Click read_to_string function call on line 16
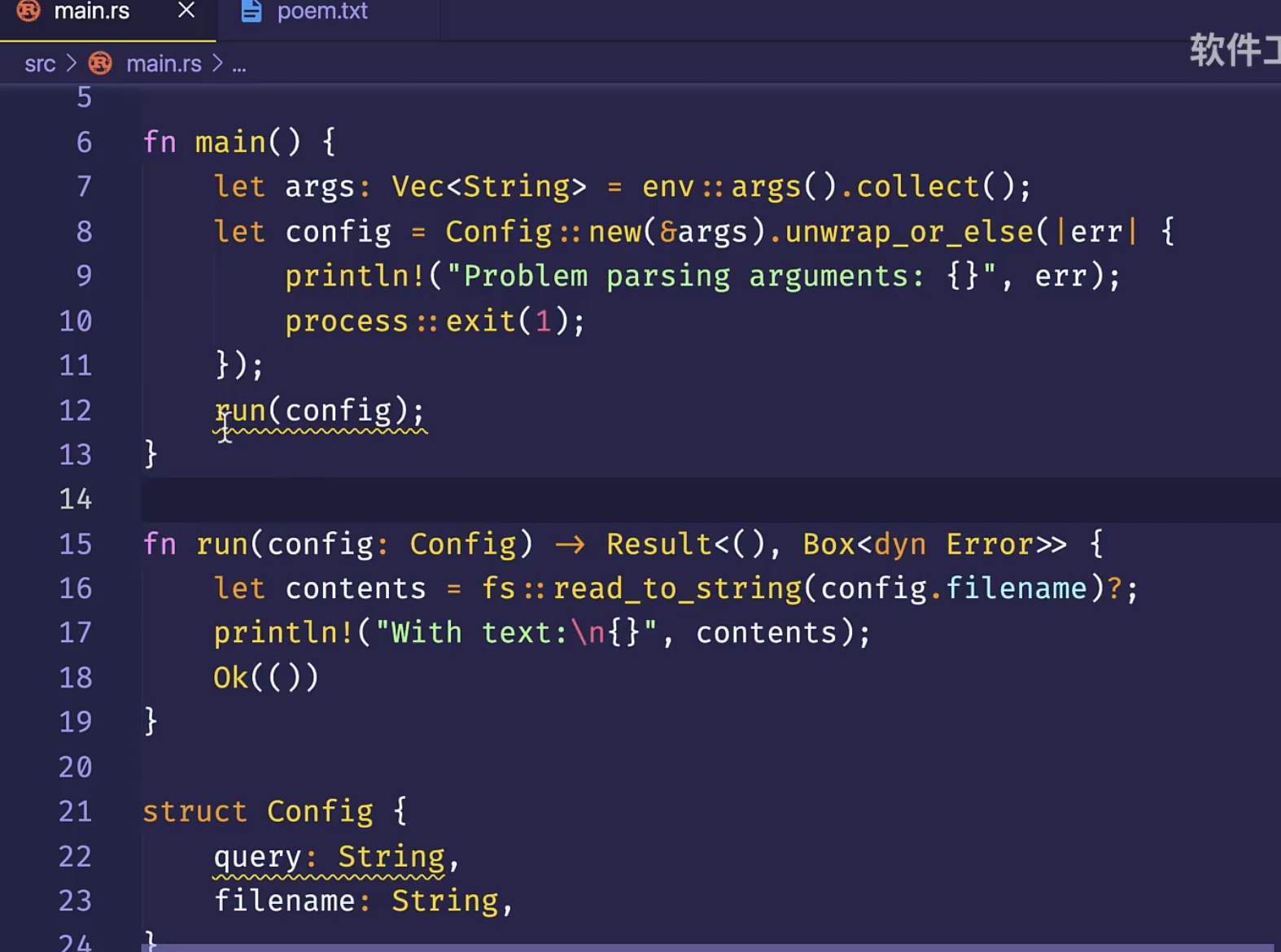Viewport: 1281px width, 952px height. [x=677, y=588]
